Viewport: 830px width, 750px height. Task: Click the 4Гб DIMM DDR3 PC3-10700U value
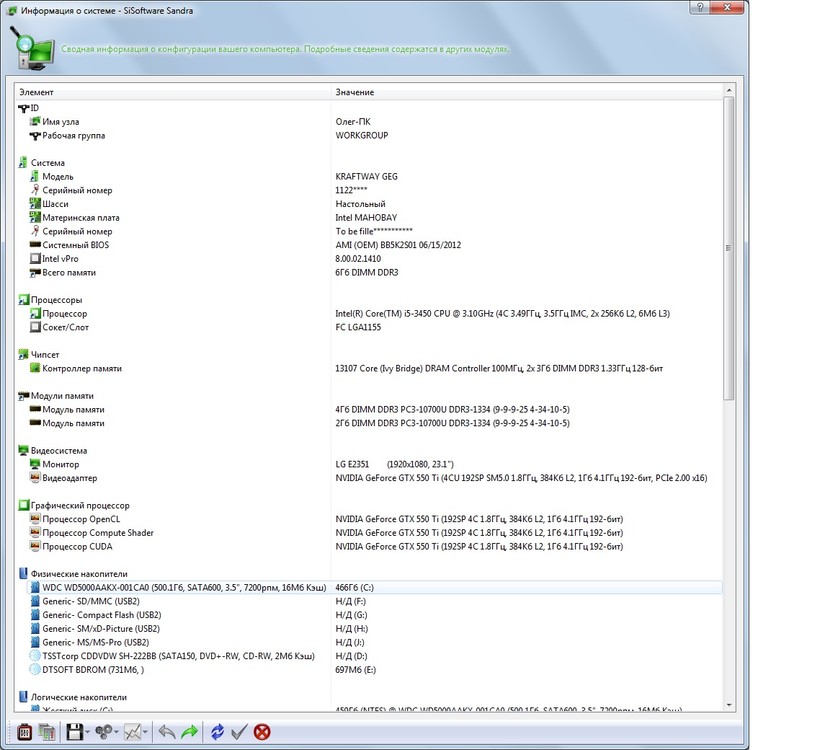click(453, 410)
